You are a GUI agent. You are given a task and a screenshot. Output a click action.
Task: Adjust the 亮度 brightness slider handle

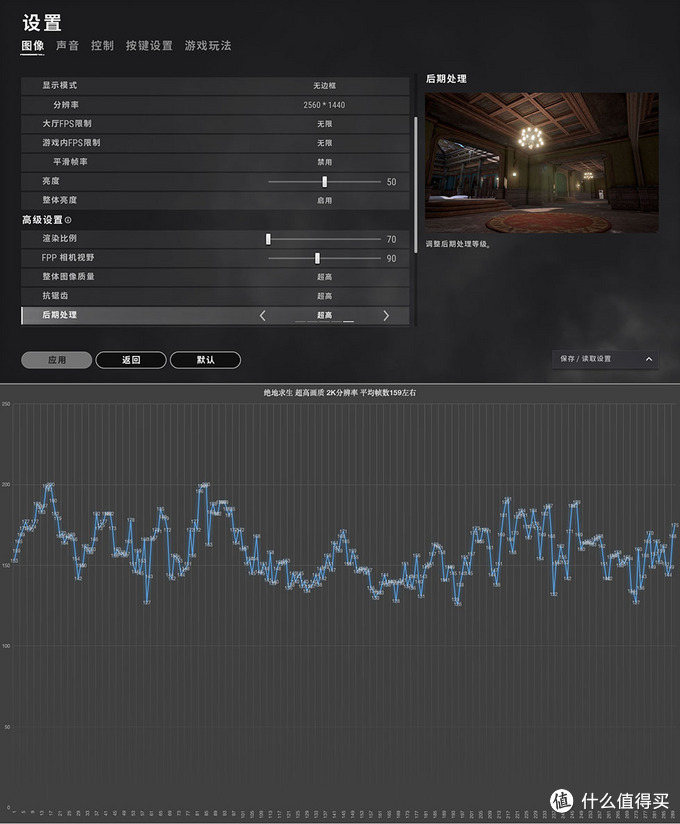click(325, 181)
